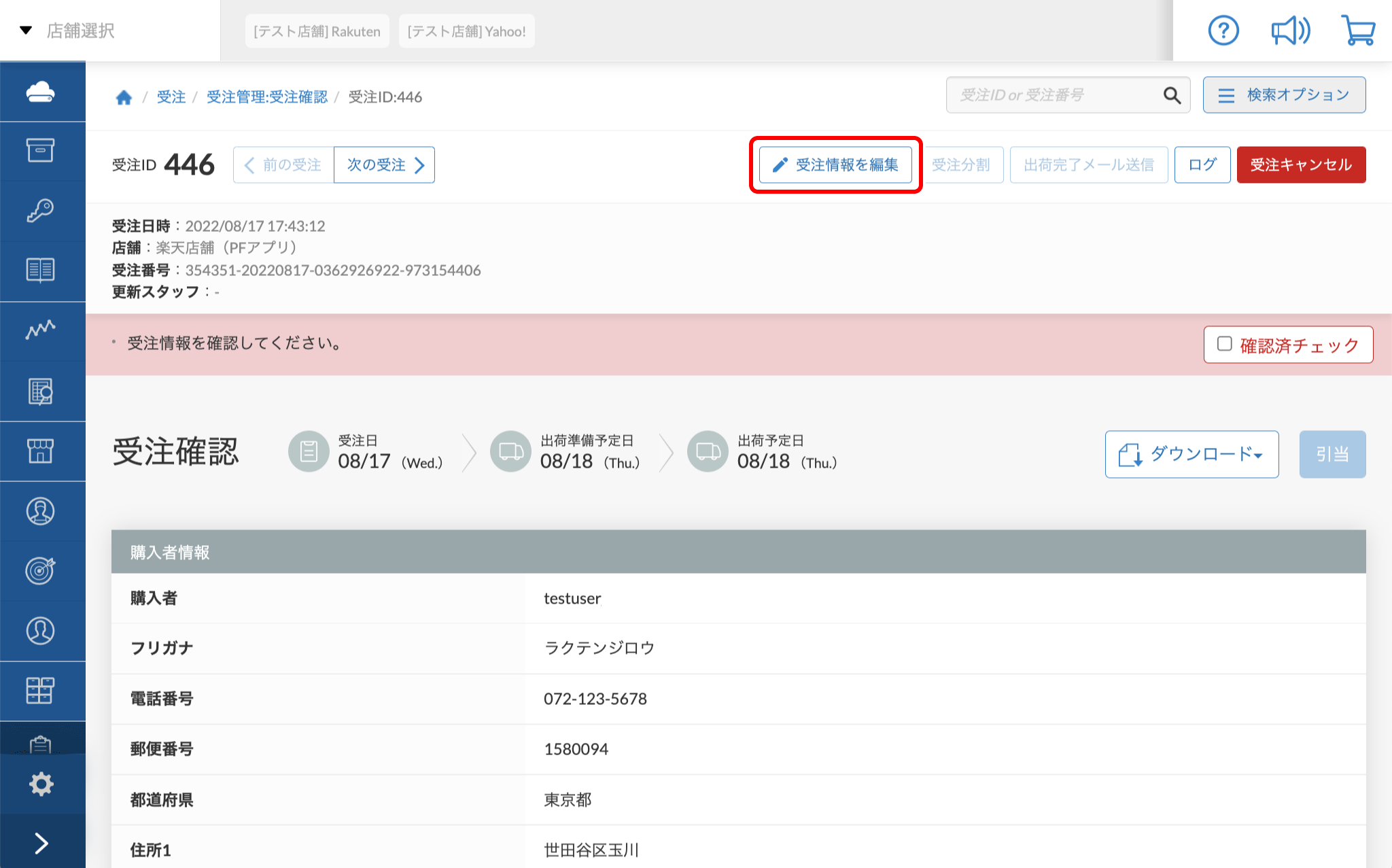The height and width of the screenshot is (868, 1392).
Task: Go to 次の受注
Action: pyautogui.click(x=384, y=164)
